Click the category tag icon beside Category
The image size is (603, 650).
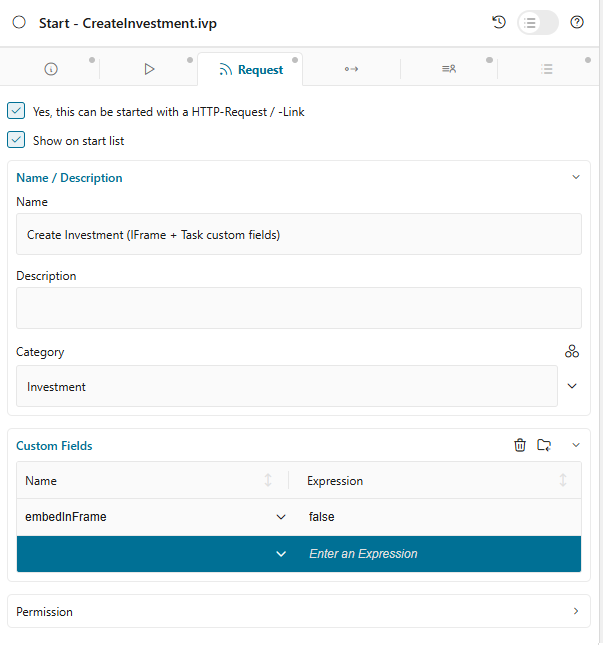click(572, 351)
